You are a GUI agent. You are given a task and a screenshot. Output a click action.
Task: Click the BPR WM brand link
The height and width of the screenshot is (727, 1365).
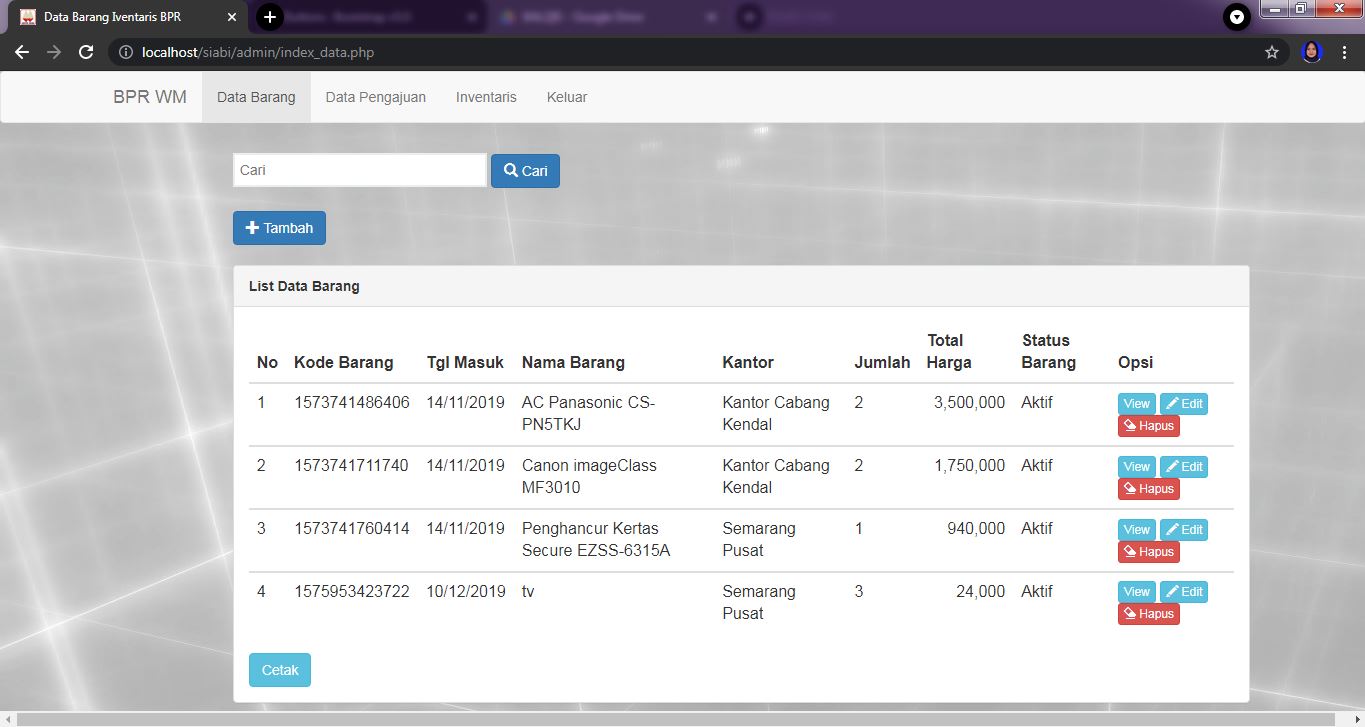point(150,97)
